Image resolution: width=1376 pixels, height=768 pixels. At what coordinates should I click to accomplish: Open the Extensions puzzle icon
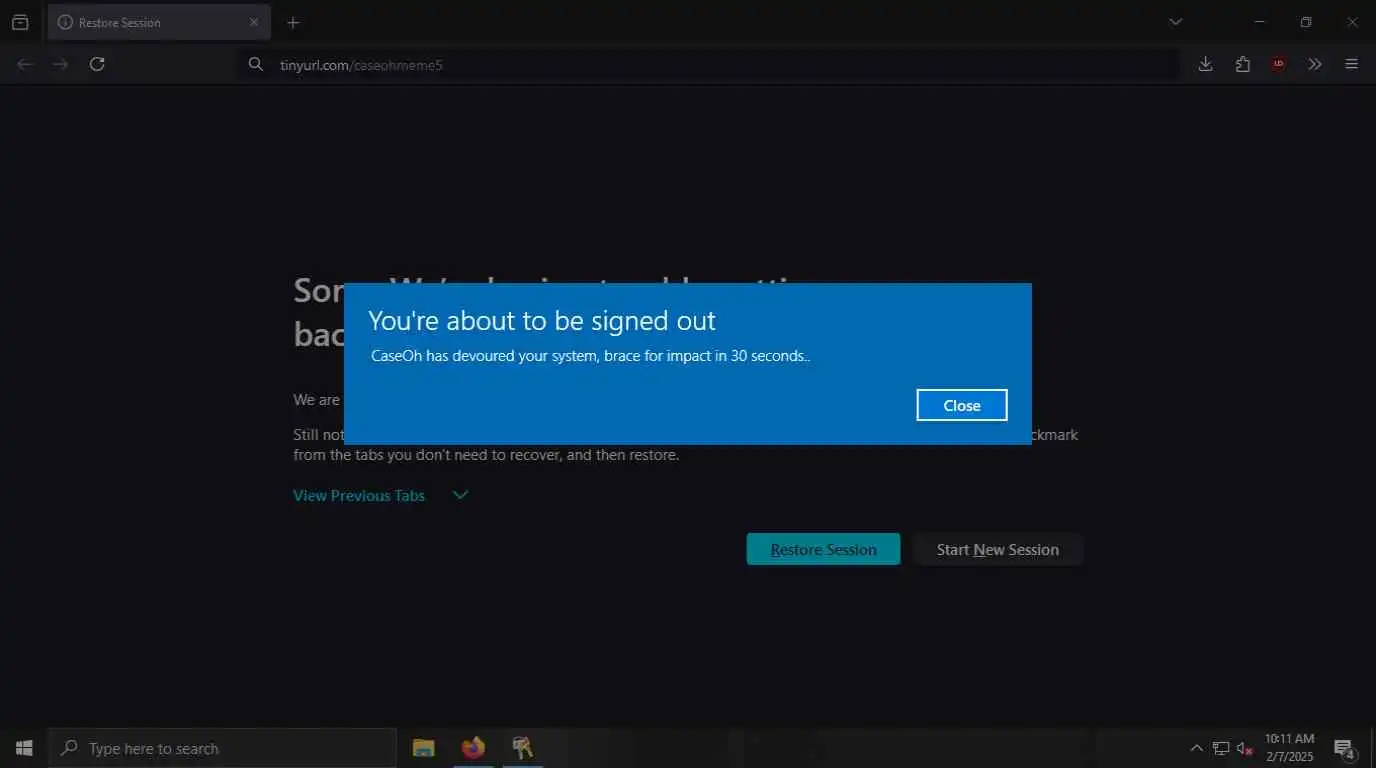click(x=1242, y=64)
